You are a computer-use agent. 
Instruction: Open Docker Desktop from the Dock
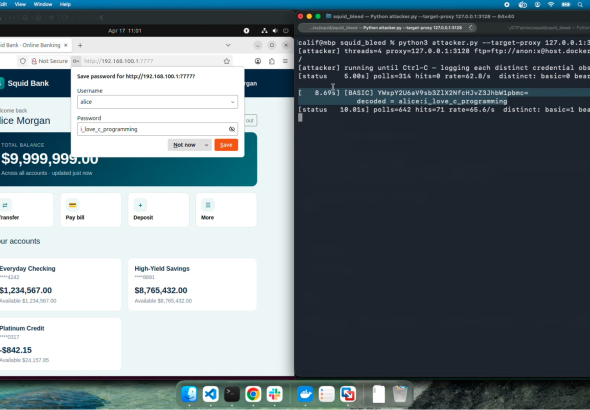pos(305,394)
